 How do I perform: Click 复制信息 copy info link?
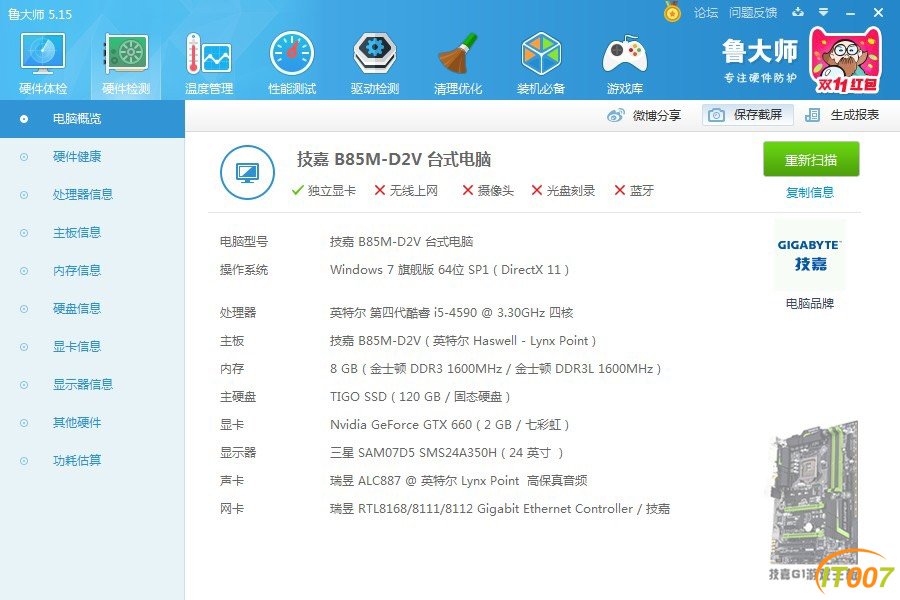[x=810, y=192]
